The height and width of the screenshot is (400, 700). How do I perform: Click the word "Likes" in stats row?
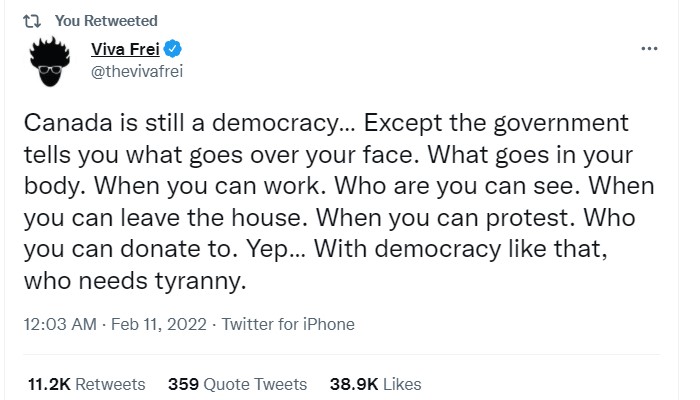click(403, 384)
